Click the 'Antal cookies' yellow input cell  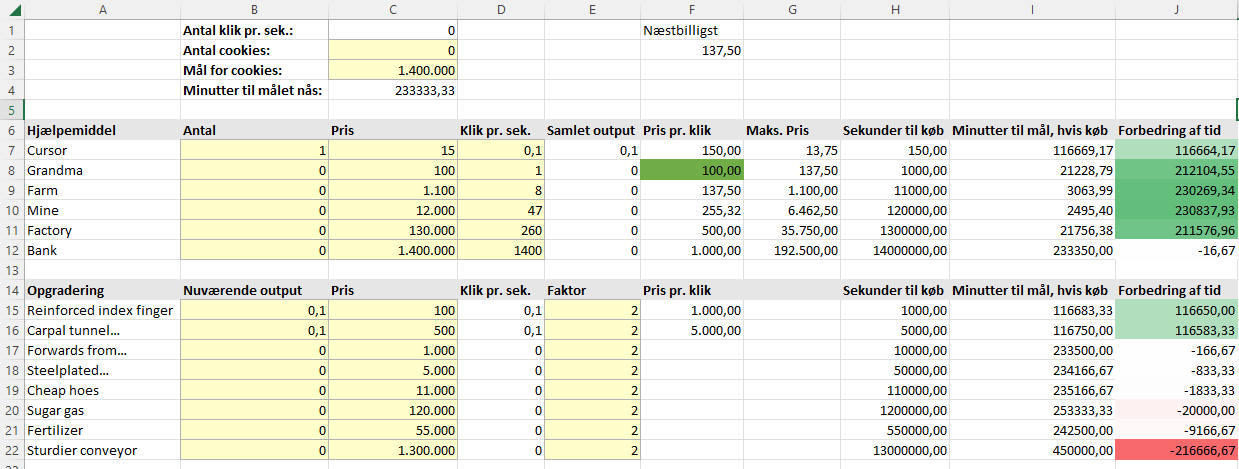[392, 50]
